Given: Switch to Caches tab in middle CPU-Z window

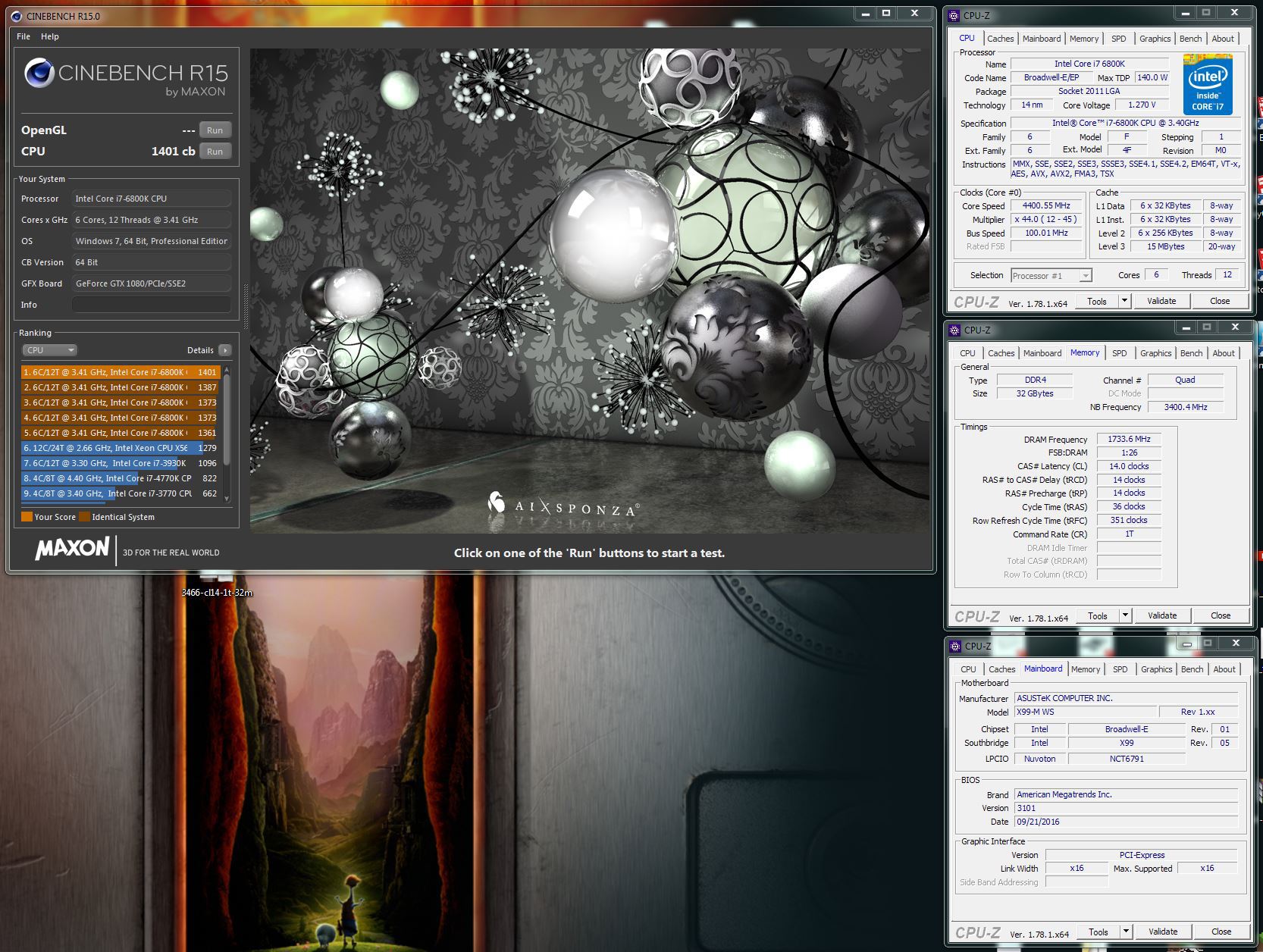Looking at the screenshot, I should click(x=1001, y=353).
